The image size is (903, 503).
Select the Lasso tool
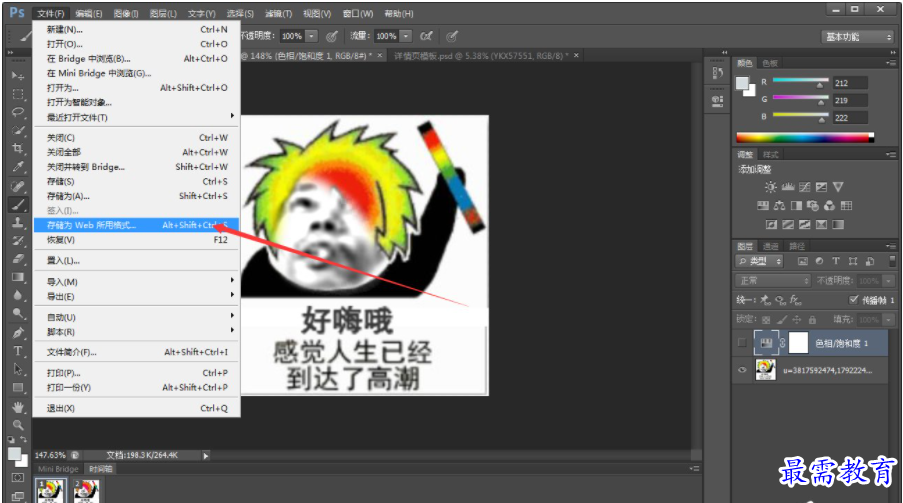tap(18, 112)
